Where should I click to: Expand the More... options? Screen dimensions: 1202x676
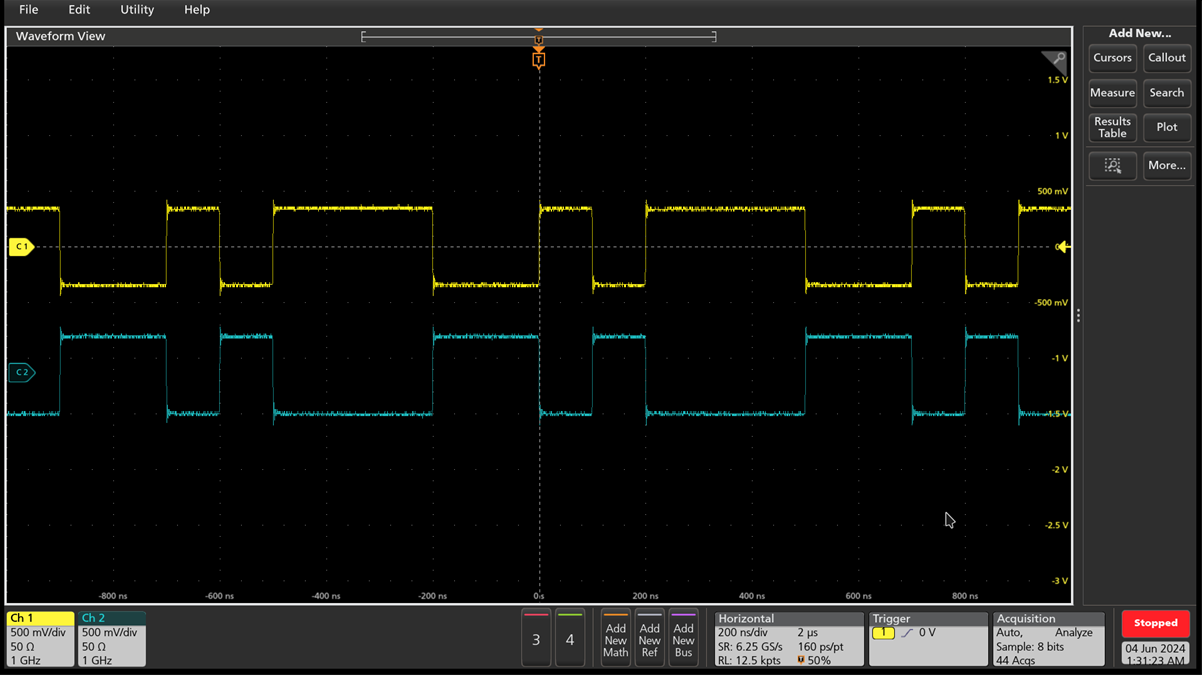[1166, 166]
